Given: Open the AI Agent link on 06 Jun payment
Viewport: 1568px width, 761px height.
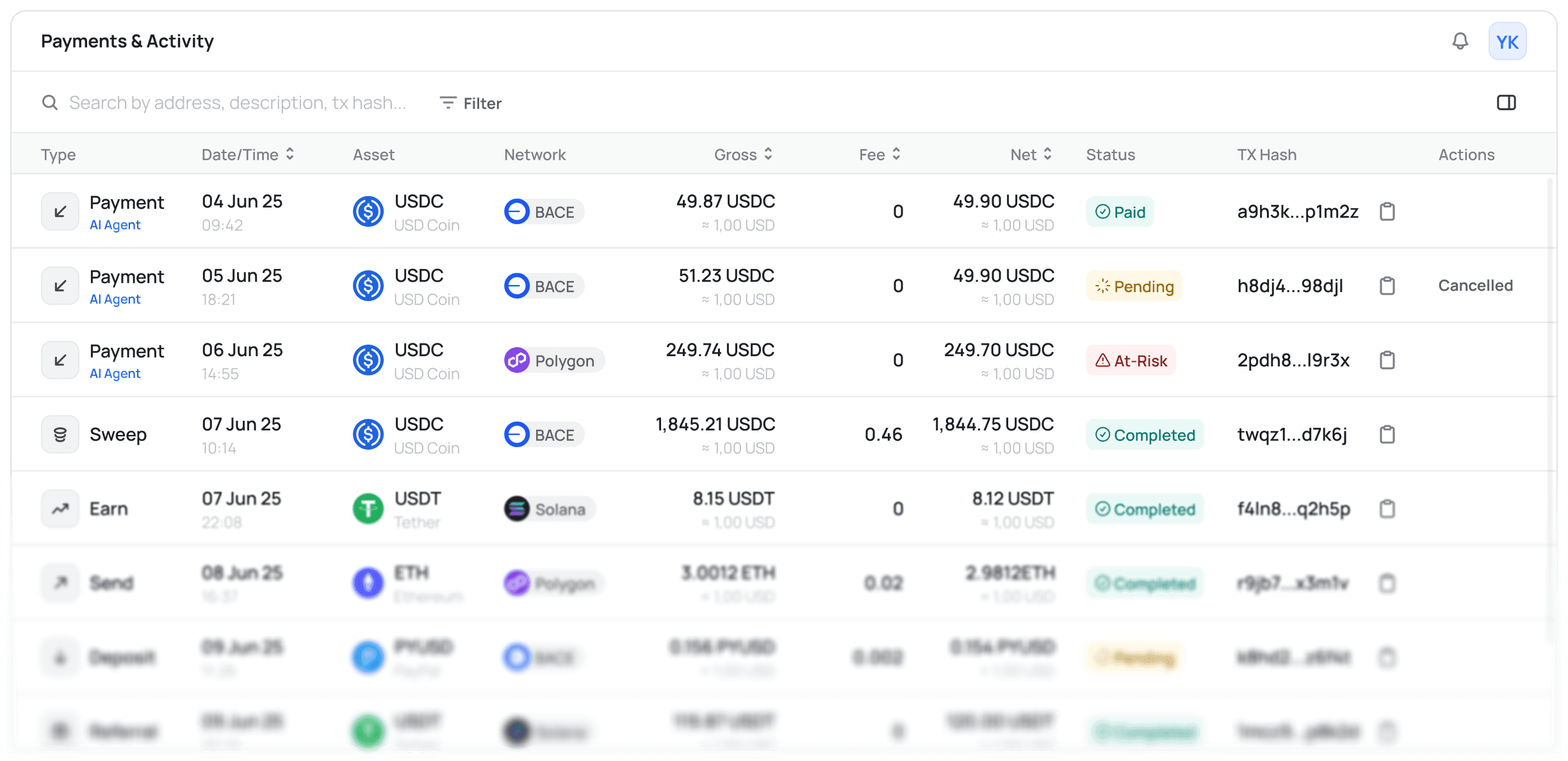Looking at the screenshot, I should pyautogui.click(x=115, y=373).
